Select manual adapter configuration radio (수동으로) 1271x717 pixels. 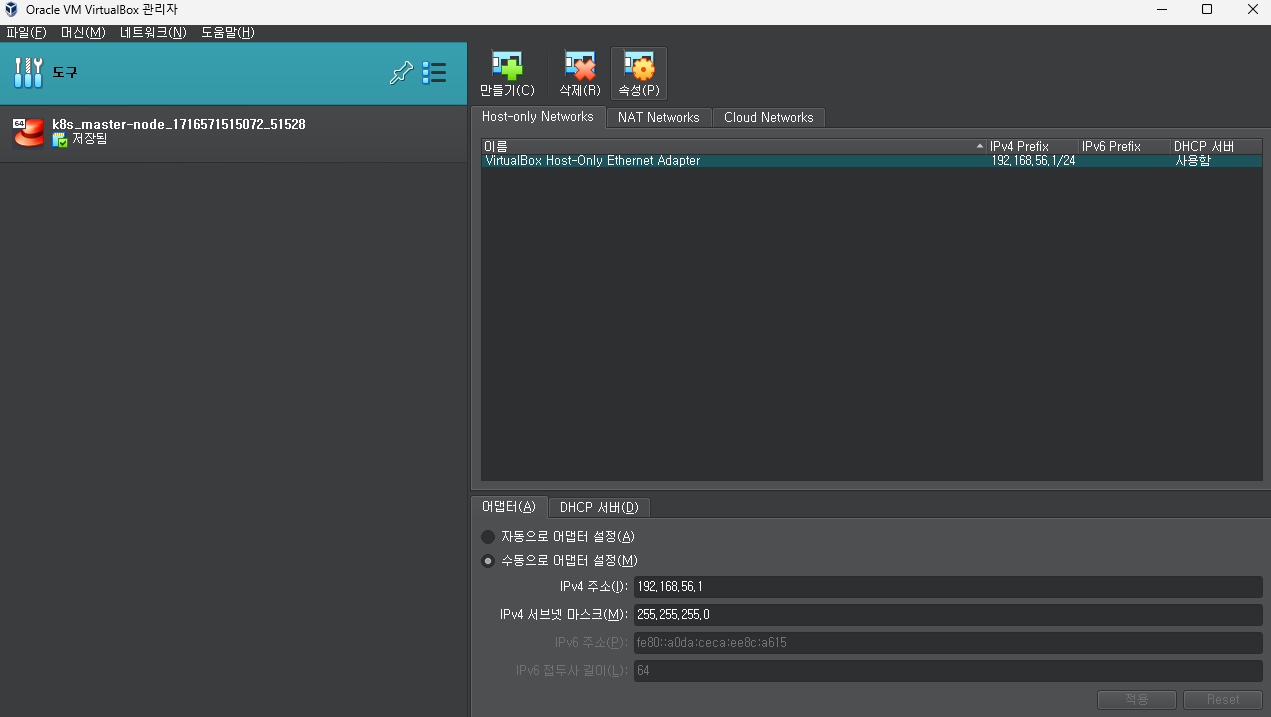pos(488,561)
